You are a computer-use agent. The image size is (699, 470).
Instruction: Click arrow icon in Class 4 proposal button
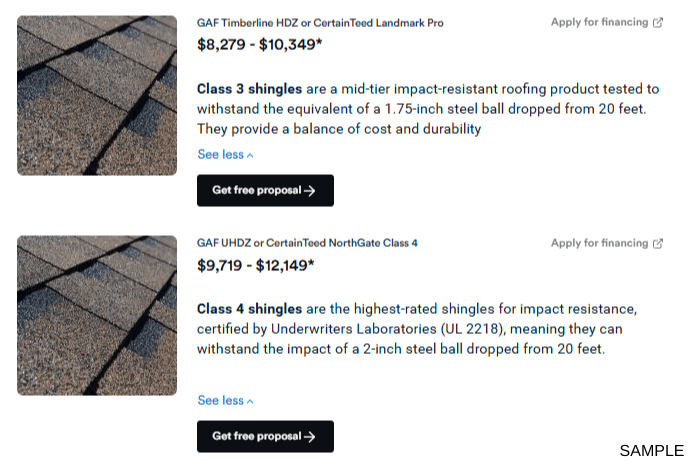310,436
